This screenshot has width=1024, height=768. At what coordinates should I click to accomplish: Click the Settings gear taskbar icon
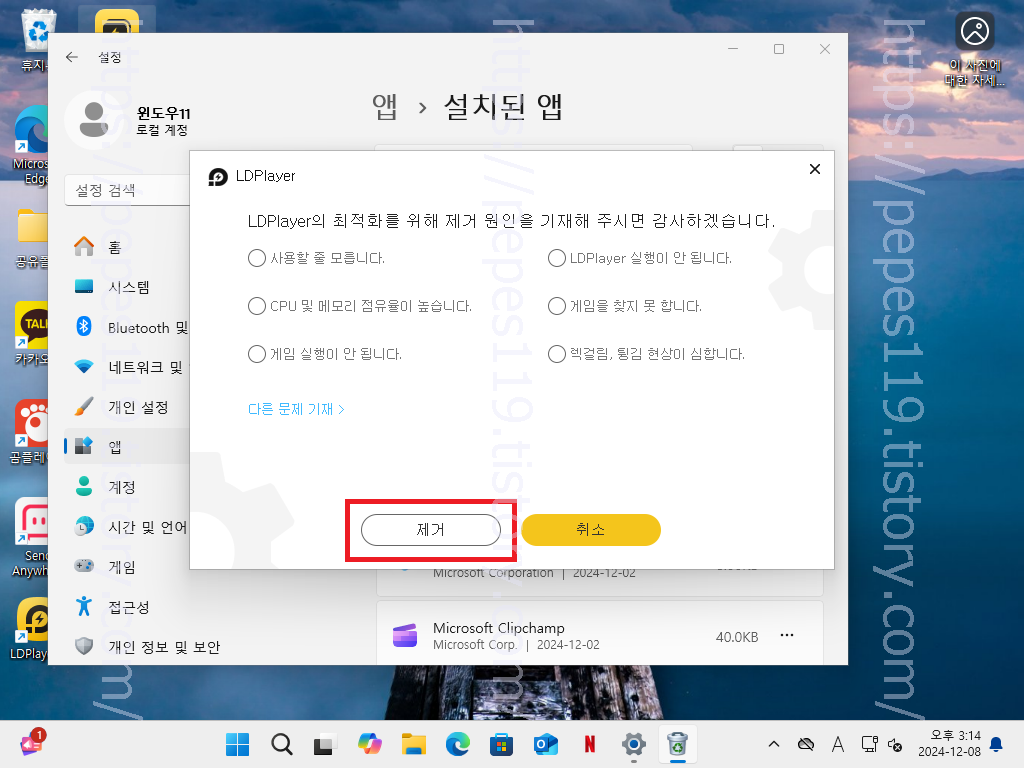(x=633, y=744)
